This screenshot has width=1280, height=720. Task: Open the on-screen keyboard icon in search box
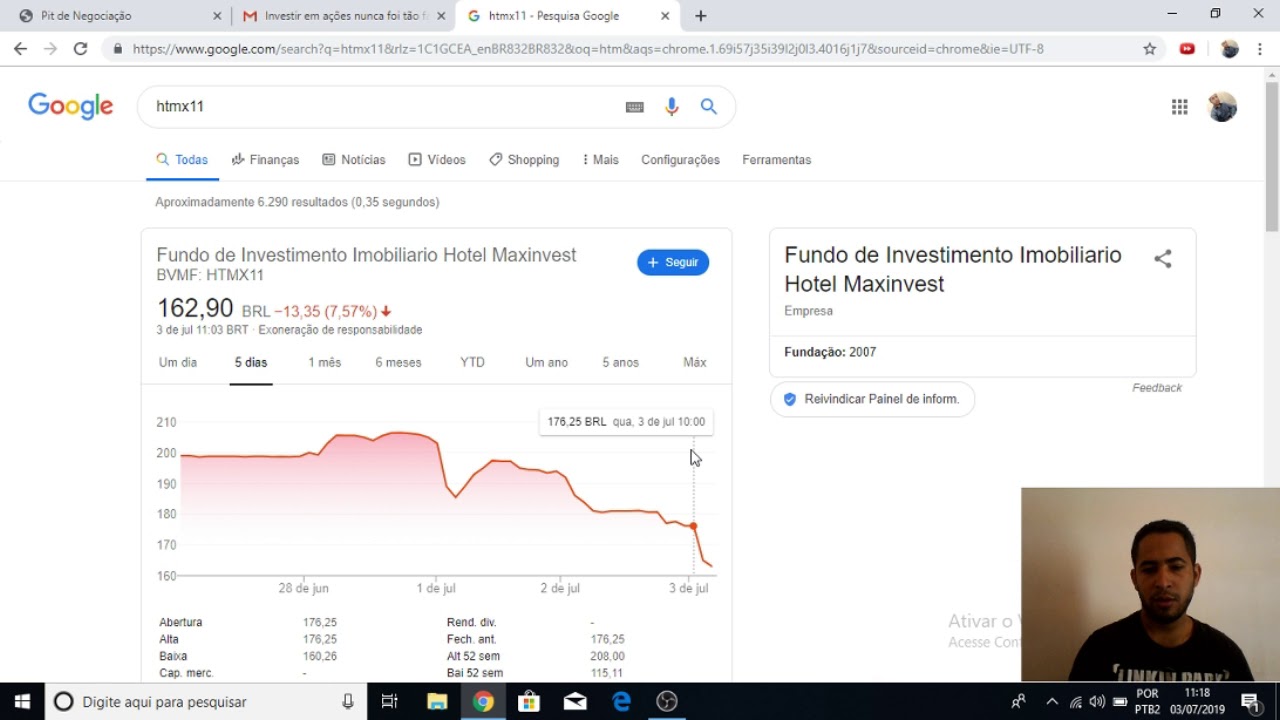coord(635,107)
